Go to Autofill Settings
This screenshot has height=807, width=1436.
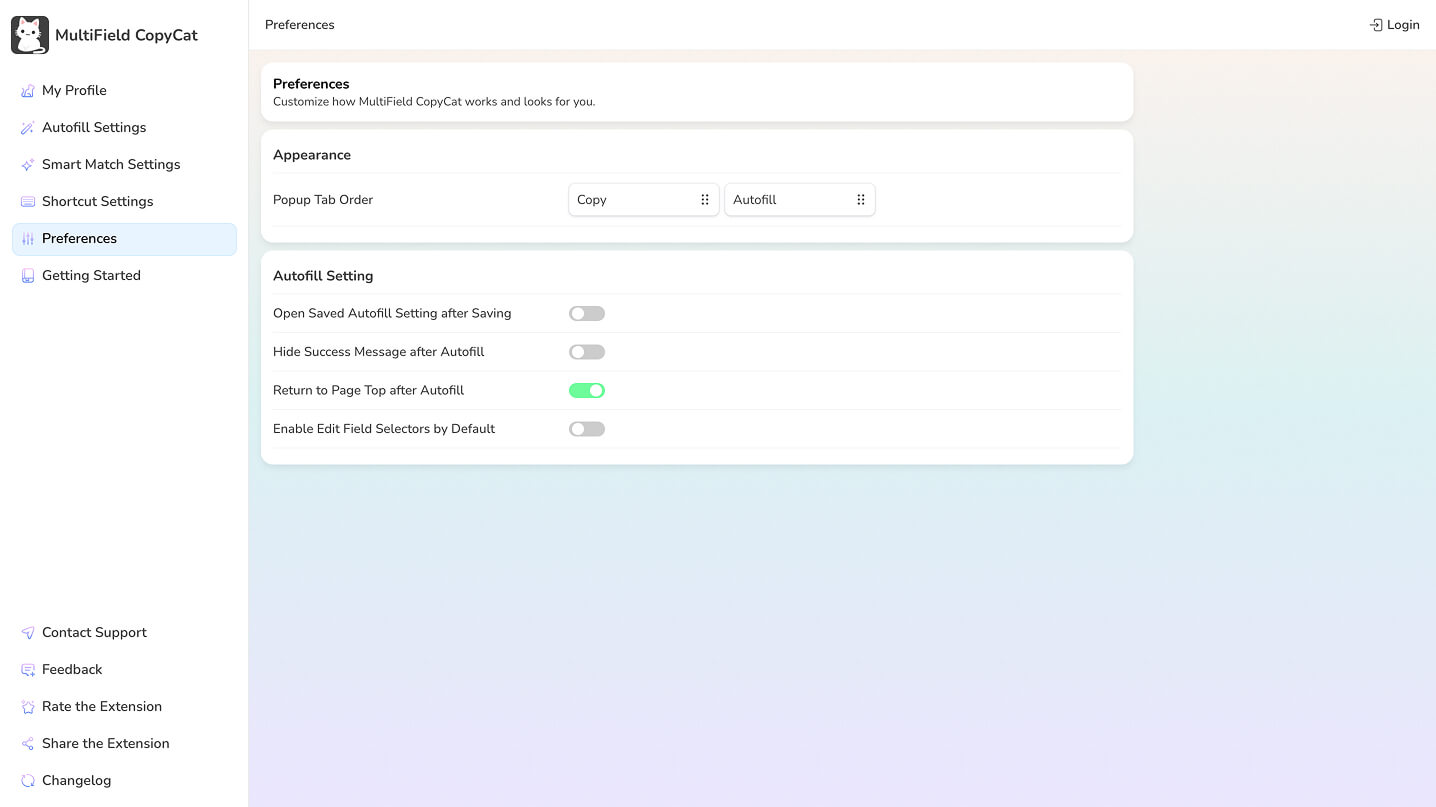point(124,128)
